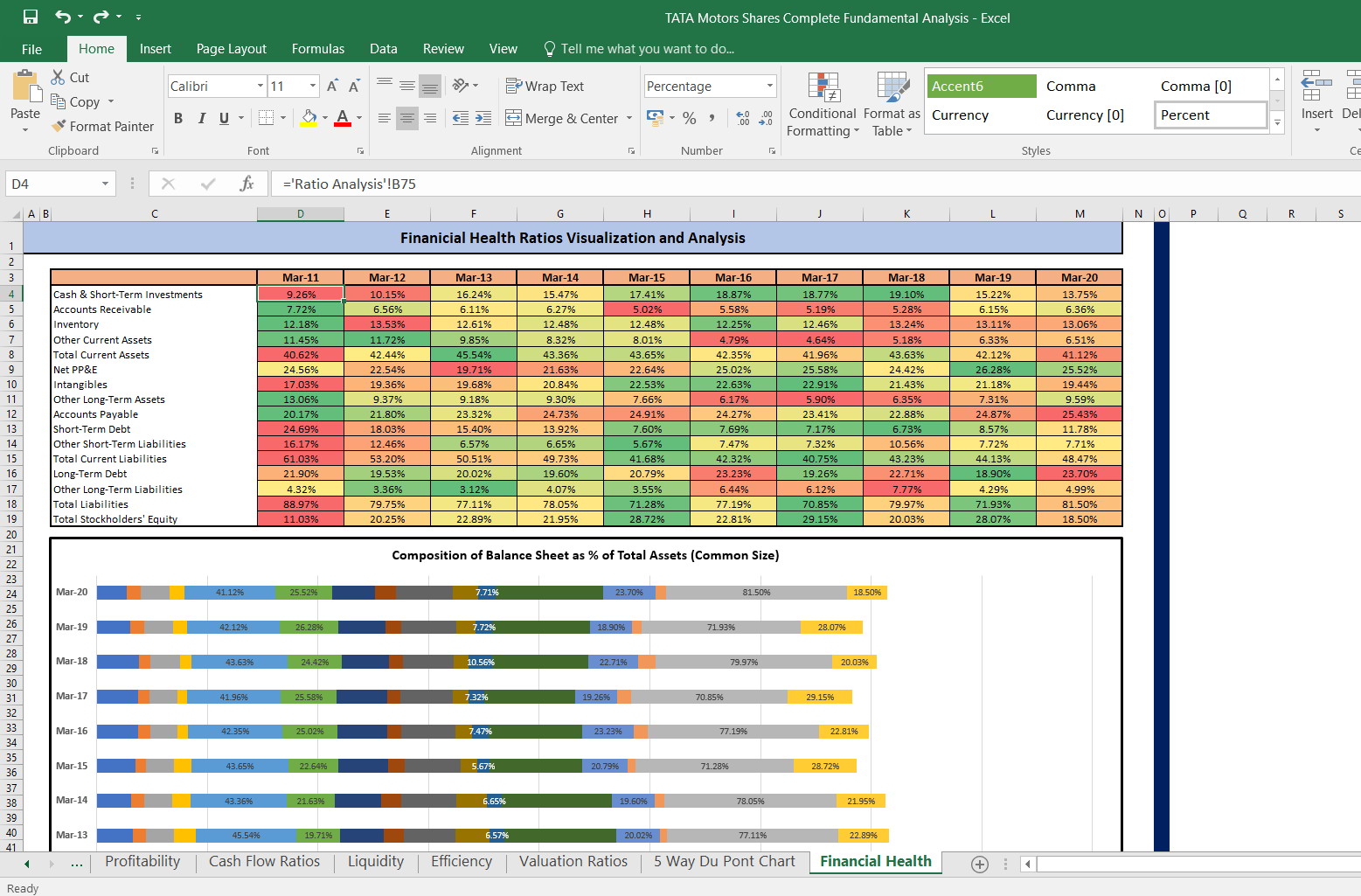Redo the last action
1361x896 pixels.
click(x=101, y=17)
